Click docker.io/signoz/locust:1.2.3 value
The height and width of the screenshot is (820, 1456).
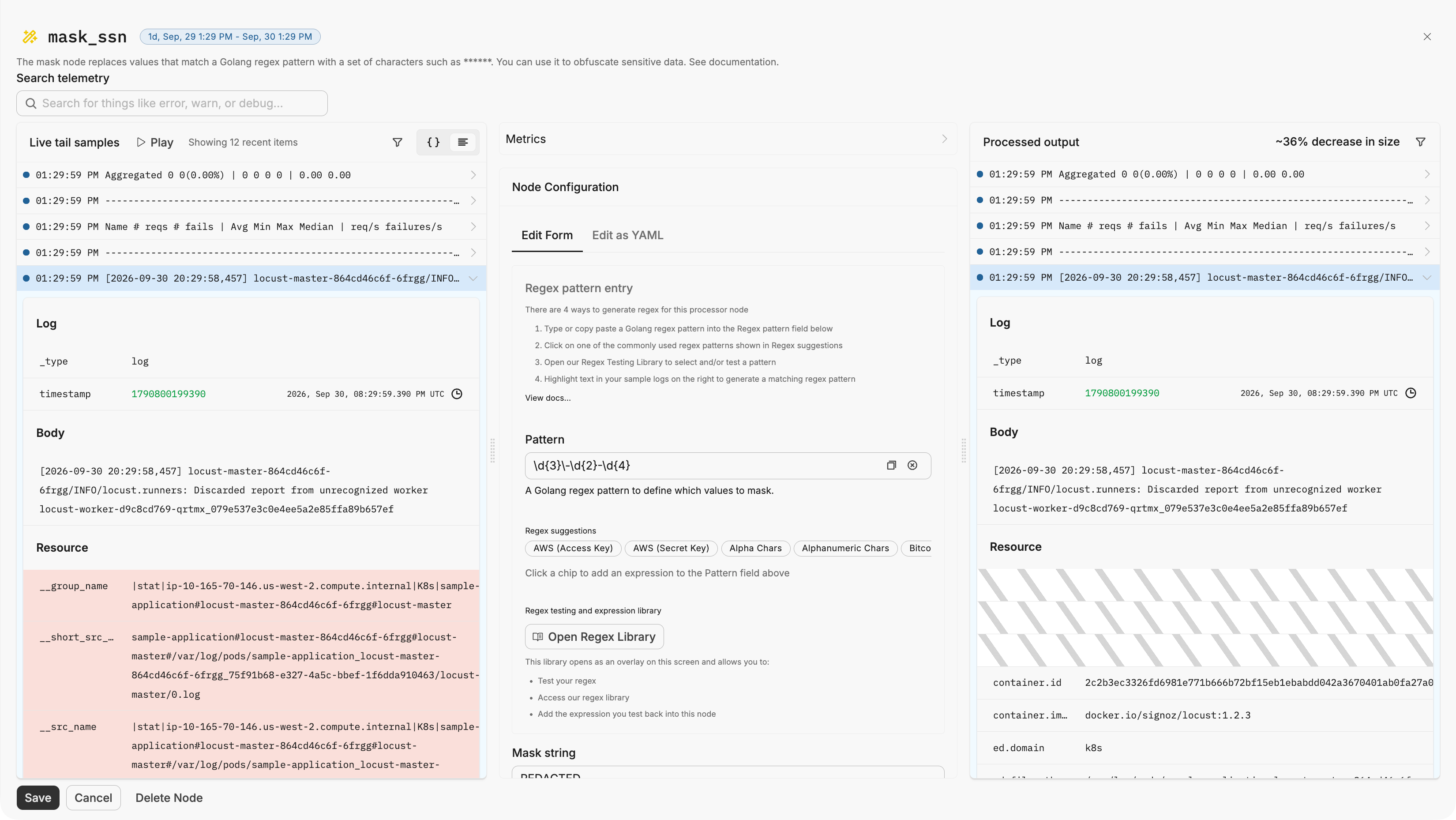tap(1168, 715)
